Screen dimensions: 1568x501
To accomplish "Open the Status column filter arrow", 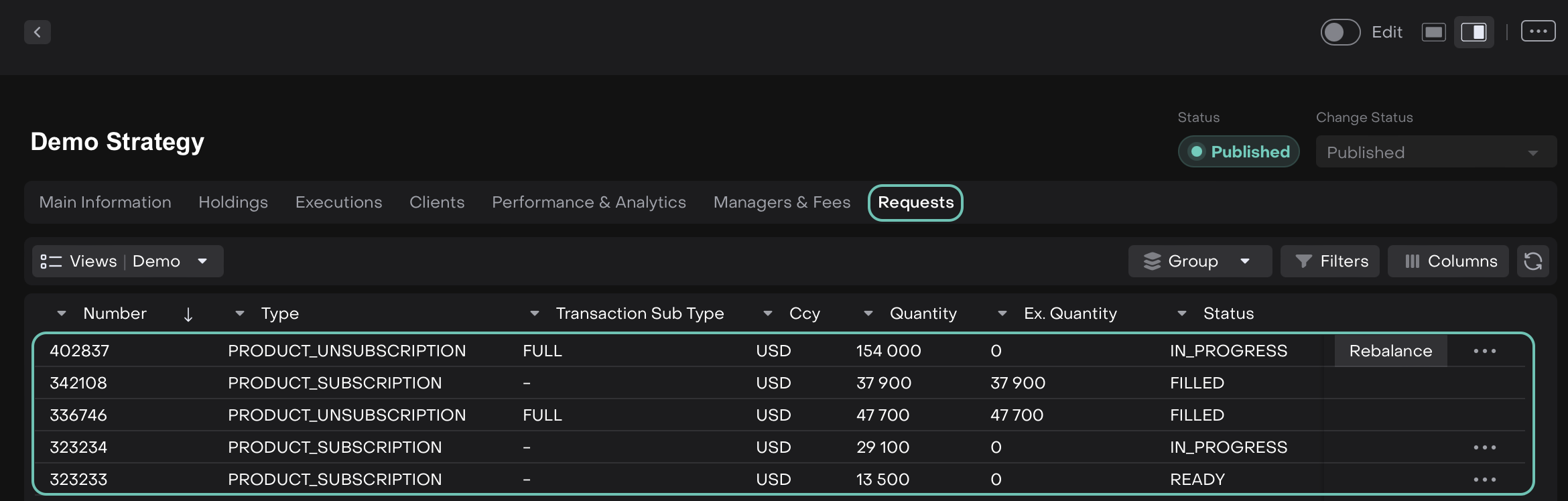I will 1182,313.
